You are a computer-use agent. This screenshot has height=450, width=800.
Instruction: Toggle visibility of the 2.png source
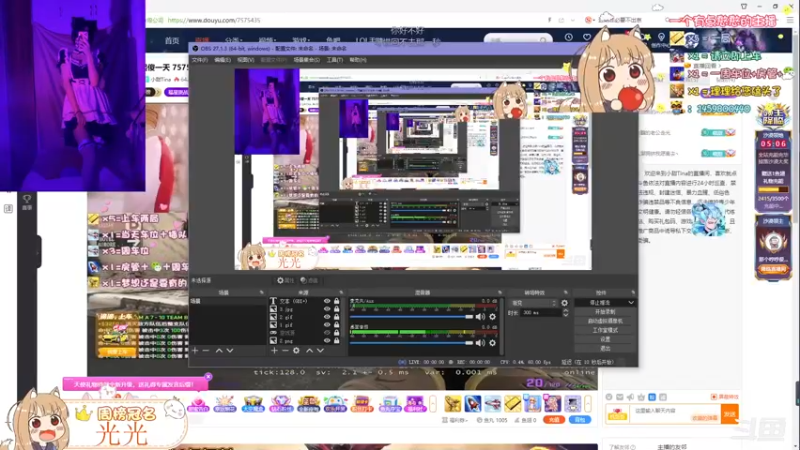pyautogui.click(x=327, y=340)
